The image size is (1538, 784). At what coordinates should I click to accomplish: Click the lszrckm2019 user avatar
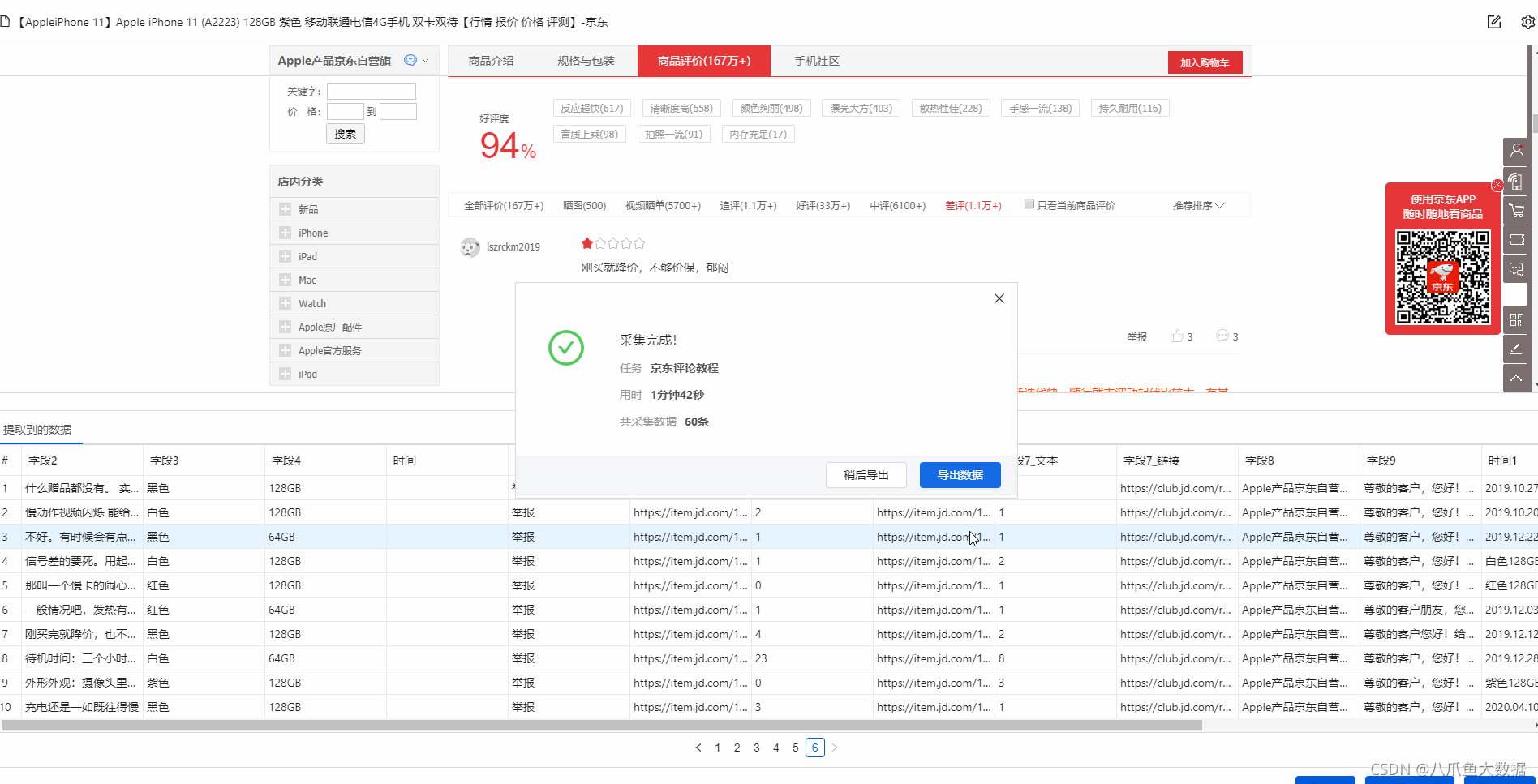[x=470, y=247]
